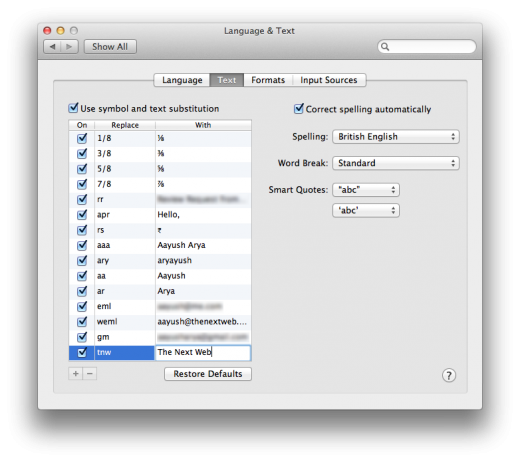520x462 pixels.
Task: Select the 'Hello,' replacement cell
Action: tap(203, 215)
